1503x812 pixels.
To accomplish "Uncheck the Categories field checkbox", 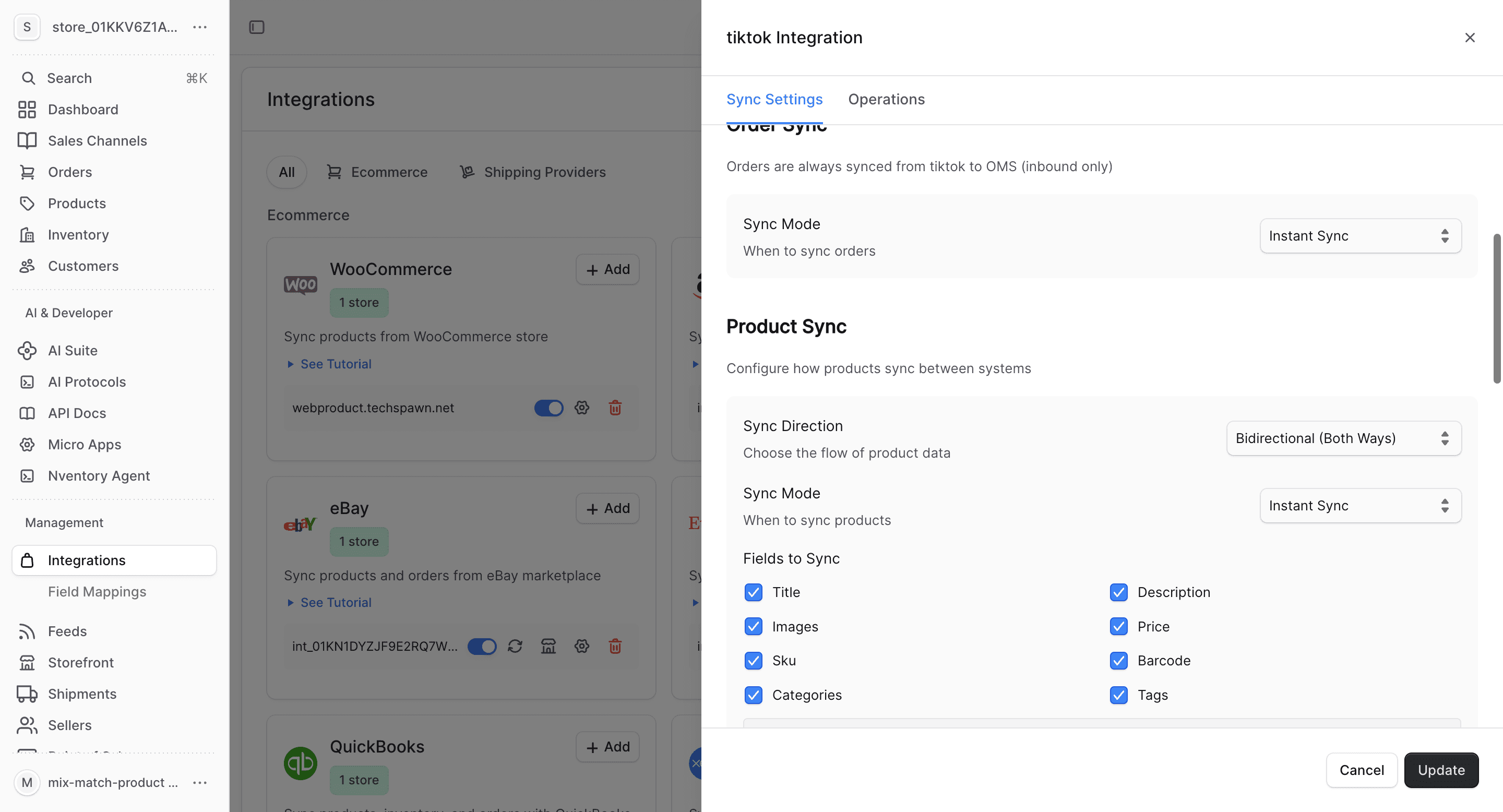I will click(x=753, y=695).
